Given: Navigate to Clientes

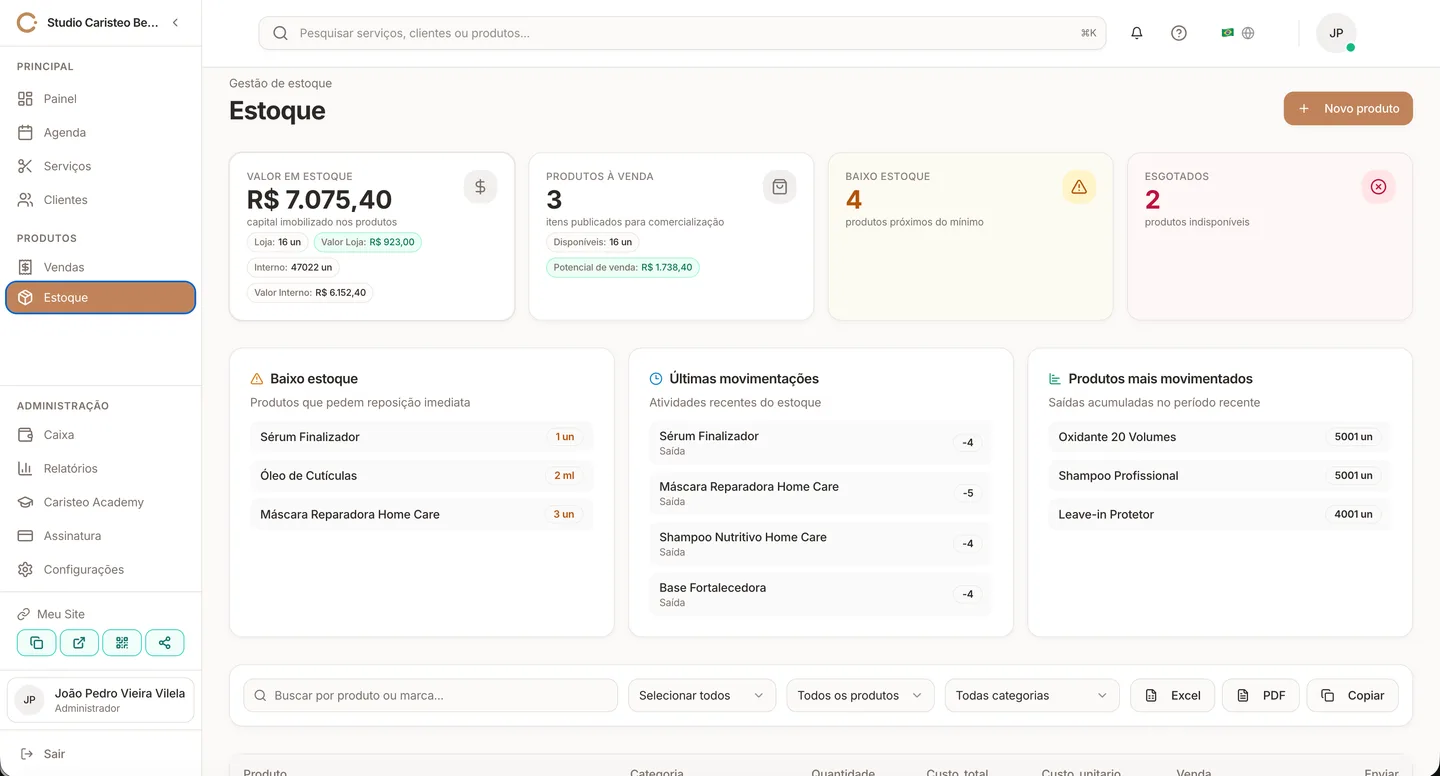Looking at the screenshot, I should point(101,200).
